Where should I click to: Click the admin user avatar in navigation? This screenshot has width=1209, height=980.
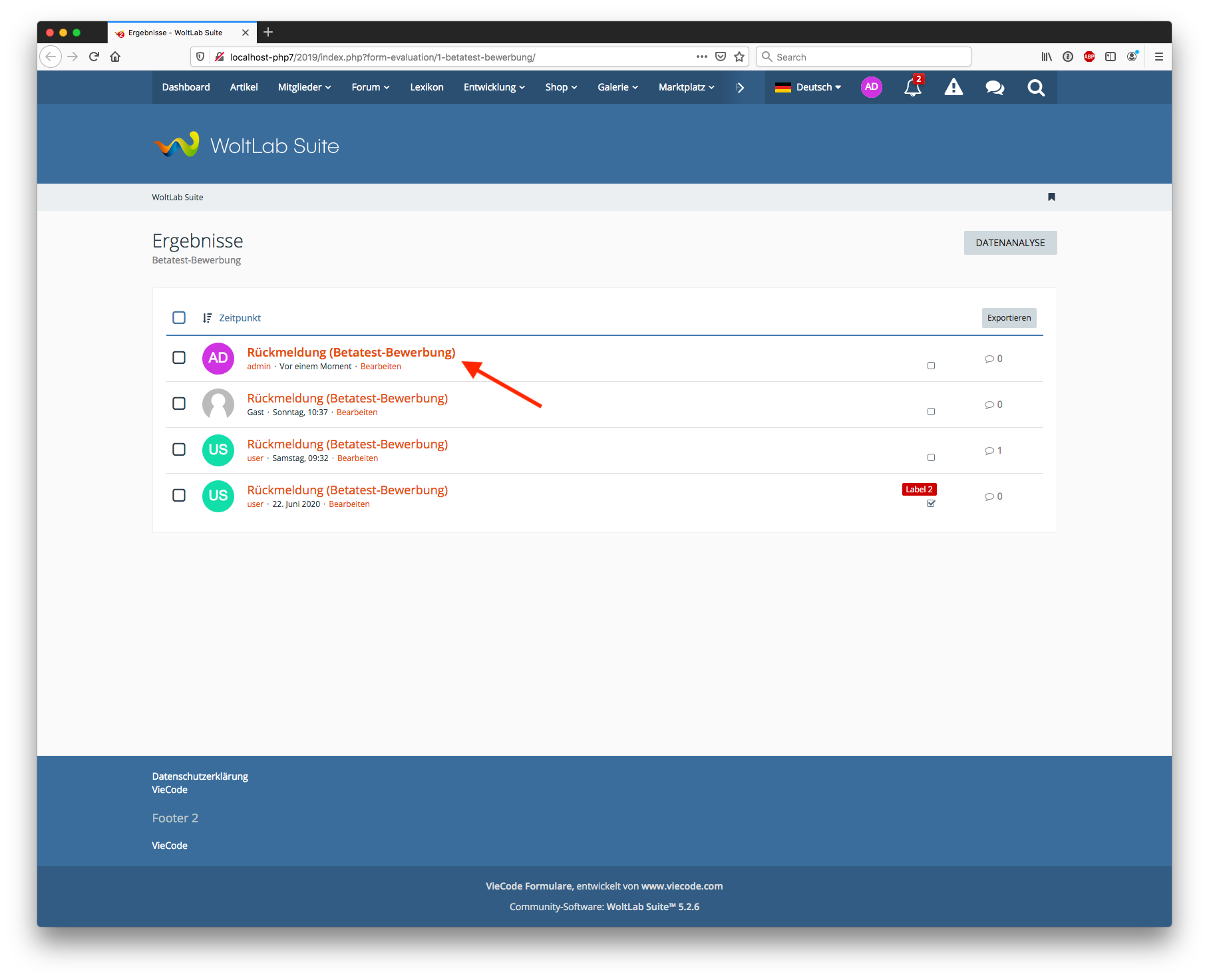click(871, 87)
